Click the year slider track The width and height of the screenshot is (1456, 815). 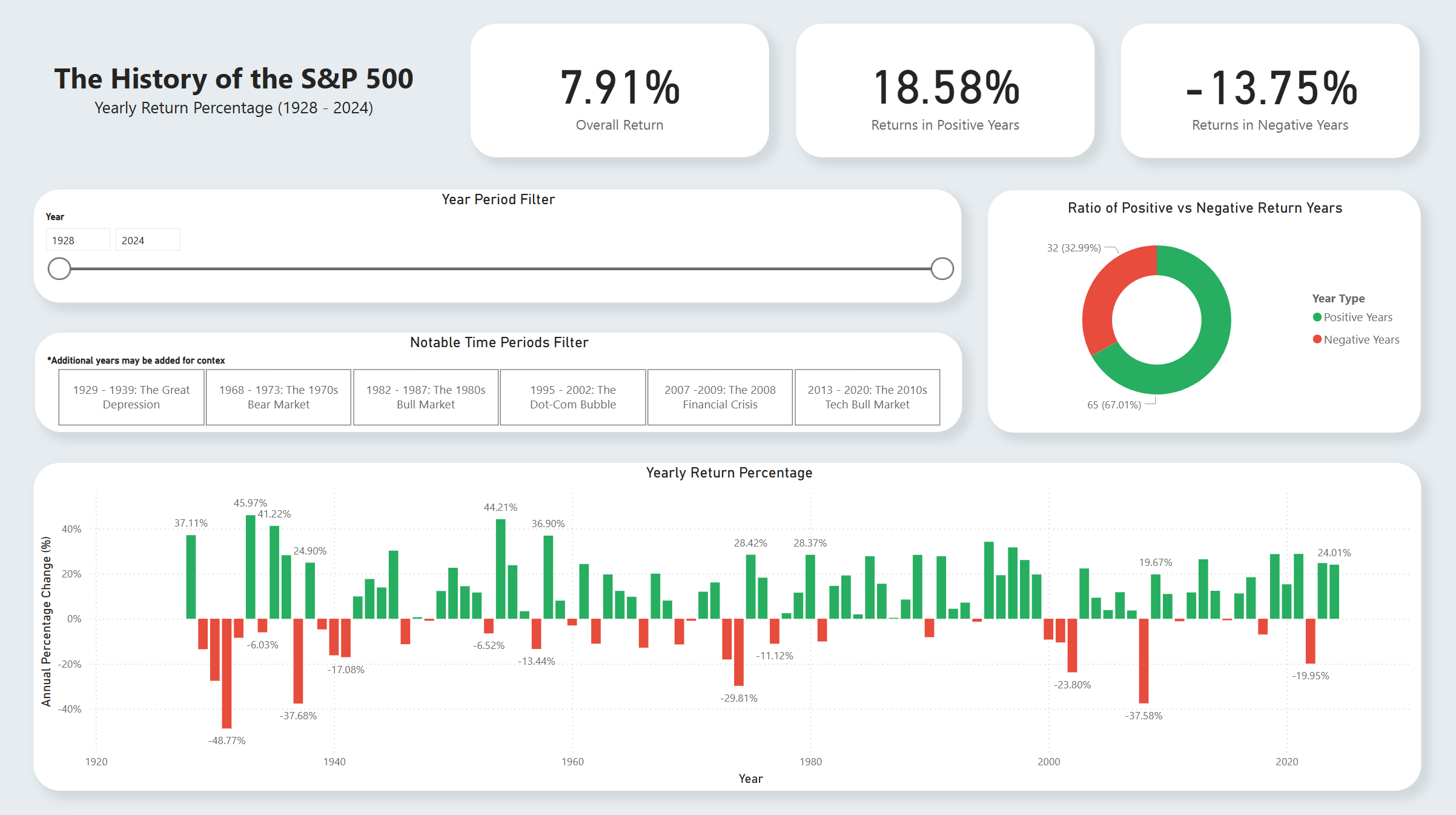tap(500, 268)
